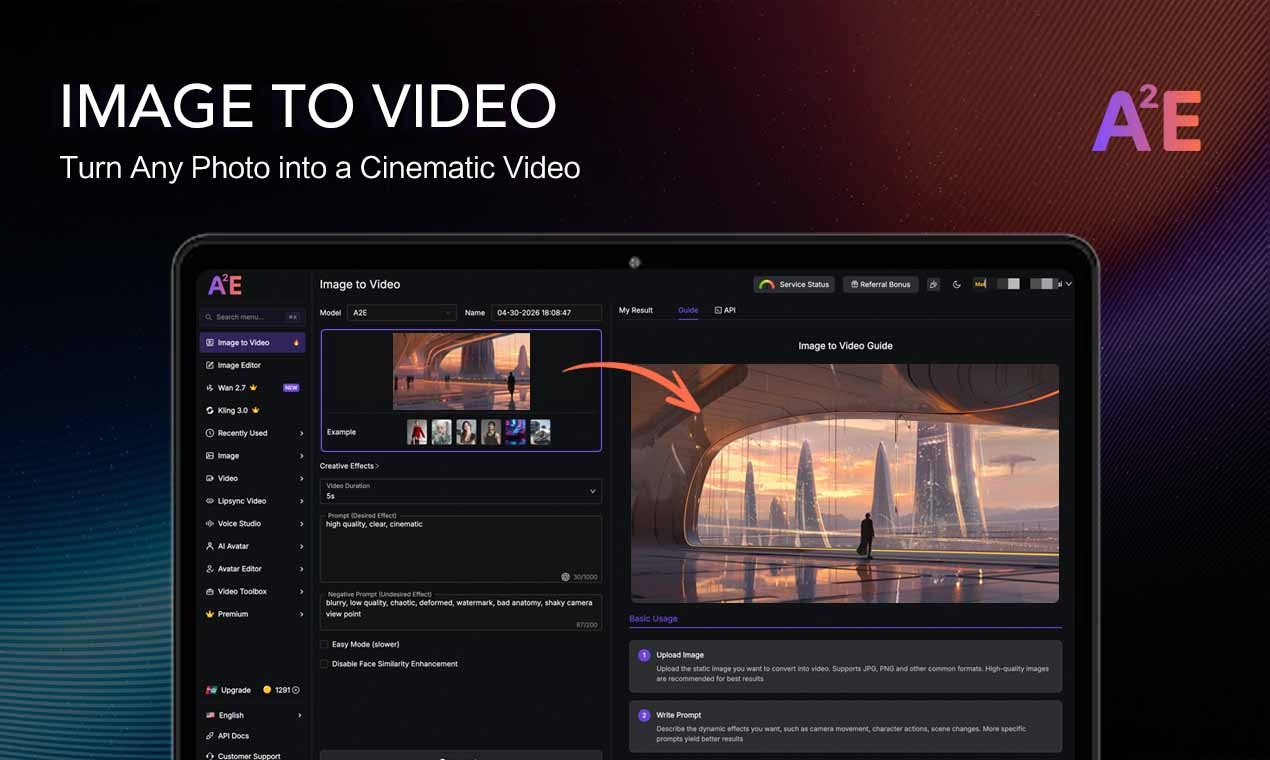The image size is (1270, 760).
Task: Click the round icon beside the 30/1000 counter
Action: [x=565, y=577]
